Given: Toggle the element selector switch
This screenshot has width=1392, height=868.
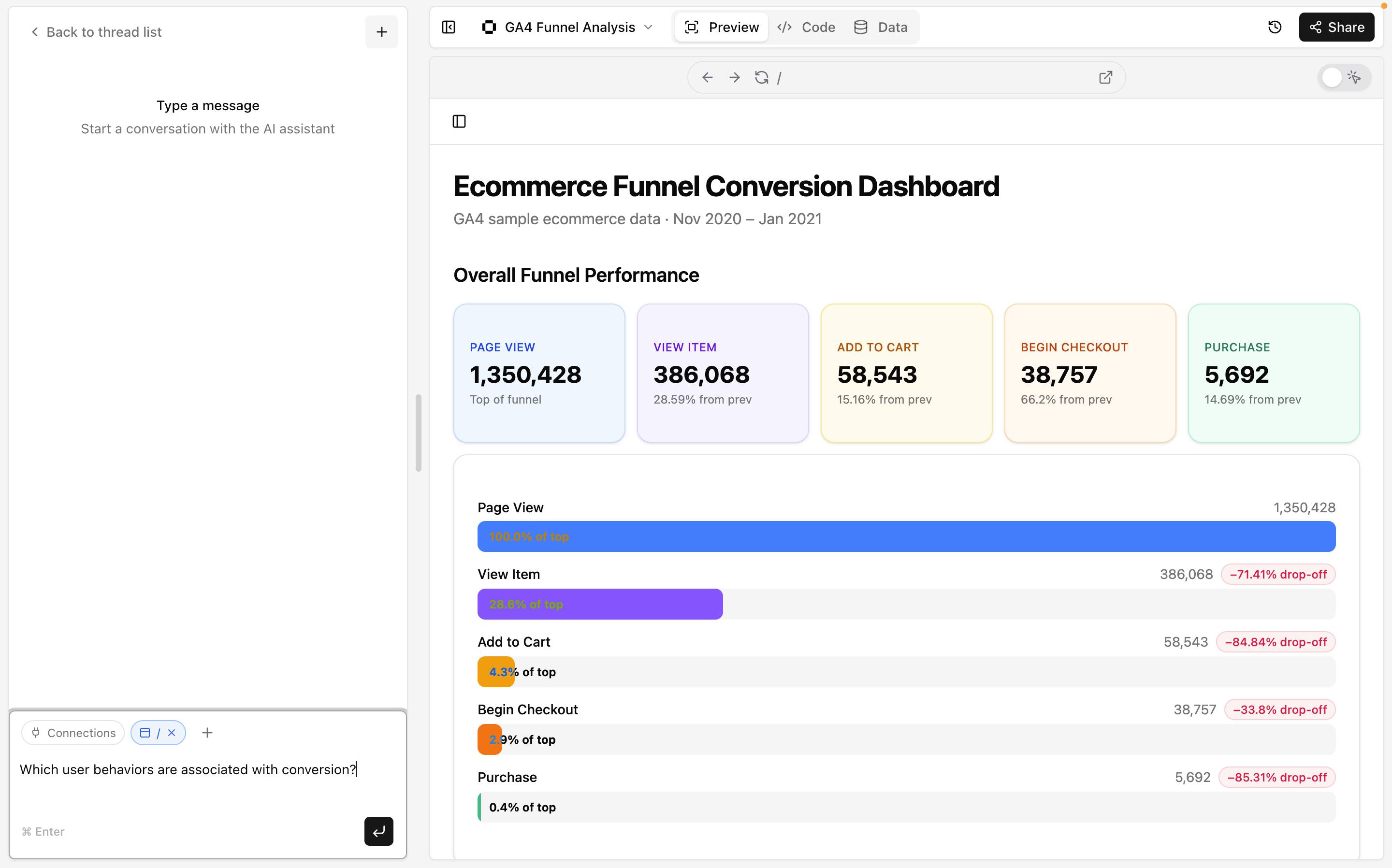Looking at the screenshot, I should (x=1343, y=77).
